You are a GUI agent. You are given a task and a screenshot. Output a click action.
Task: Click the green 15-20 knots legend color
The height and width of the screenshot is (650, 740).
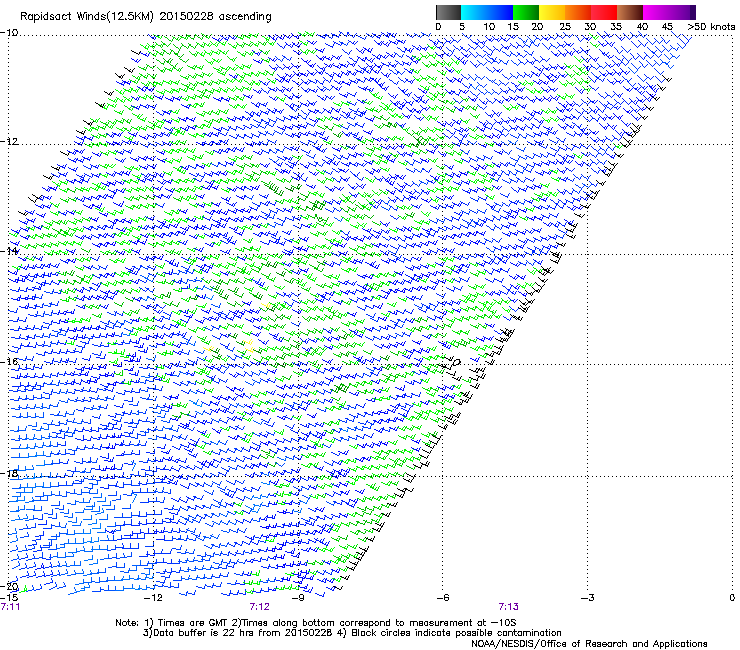526,12
